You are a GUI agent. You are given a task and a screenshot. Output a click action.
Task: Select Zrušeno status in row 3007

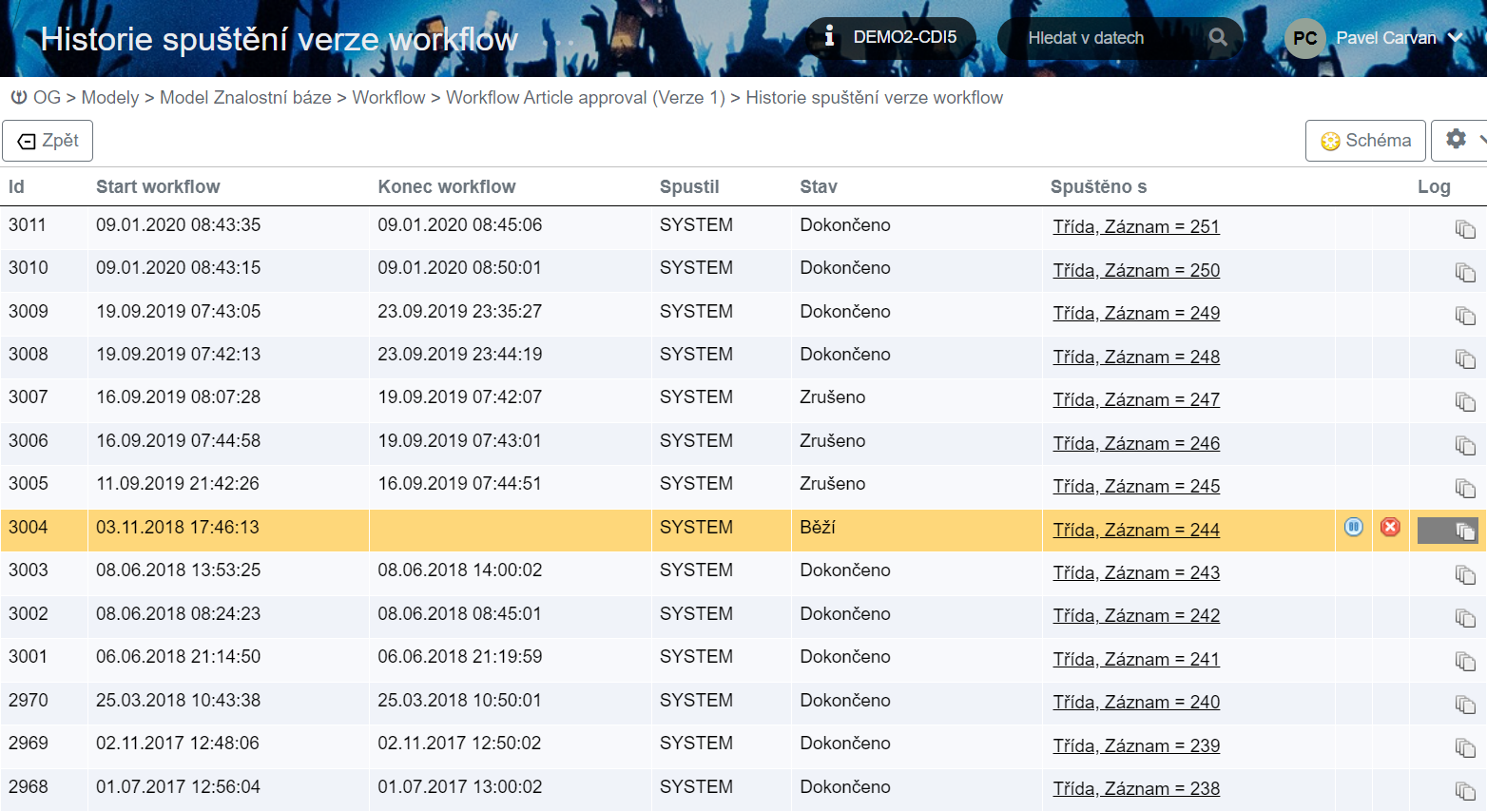click(x=833, y=396)
